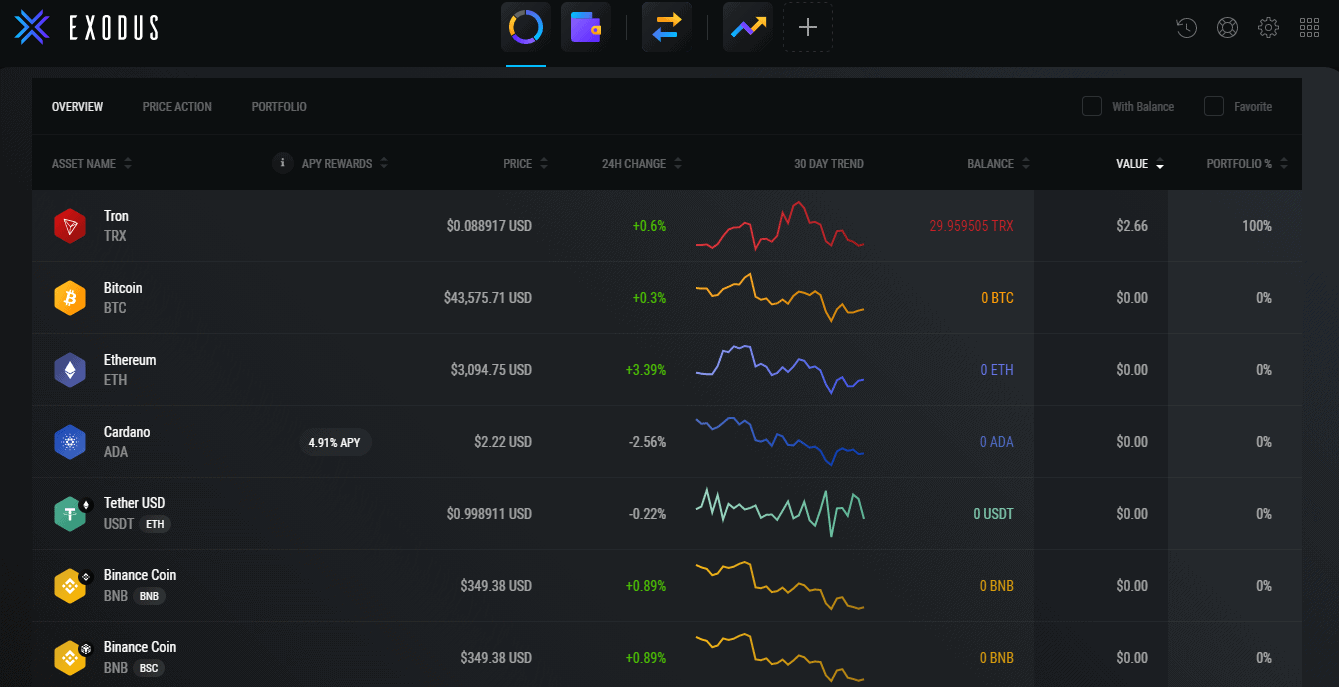Image resolution: width=1339 pixels, height=687 pixels.
Task: Click the BNB network tag badge
Action: click(149, 596)
